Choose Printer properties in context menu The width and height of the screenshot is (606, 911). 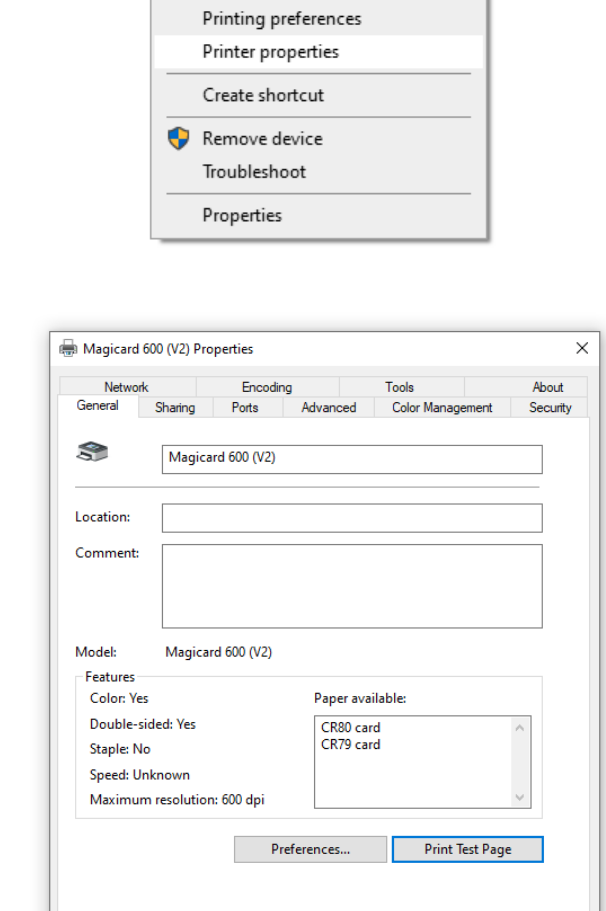pos(318,52)
